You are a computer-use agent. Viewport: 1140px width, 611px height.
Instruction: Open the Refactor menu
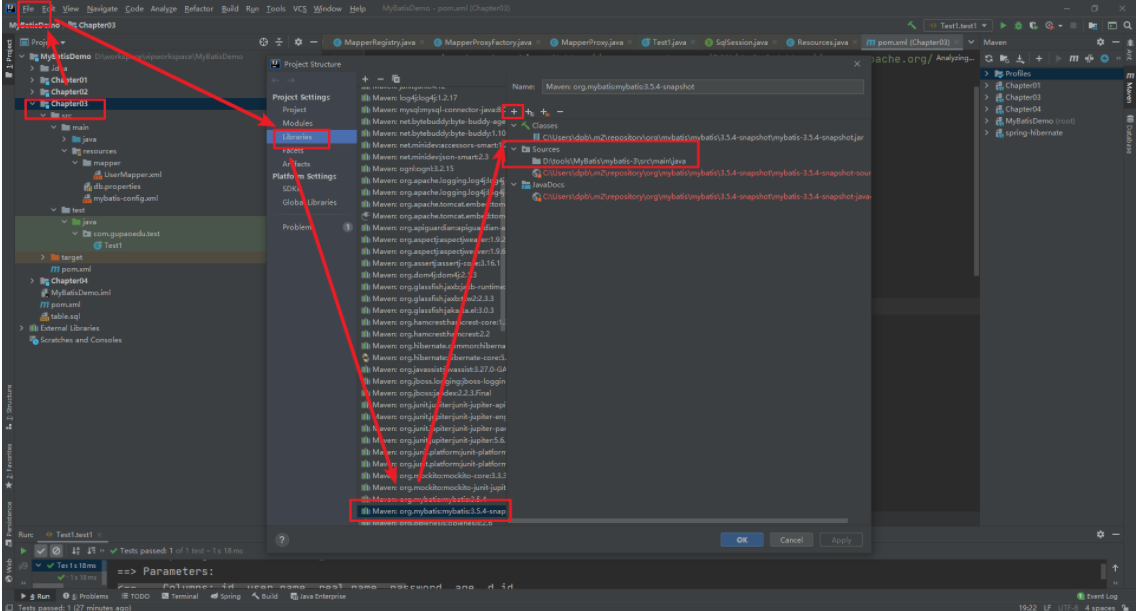click(199, 9)
